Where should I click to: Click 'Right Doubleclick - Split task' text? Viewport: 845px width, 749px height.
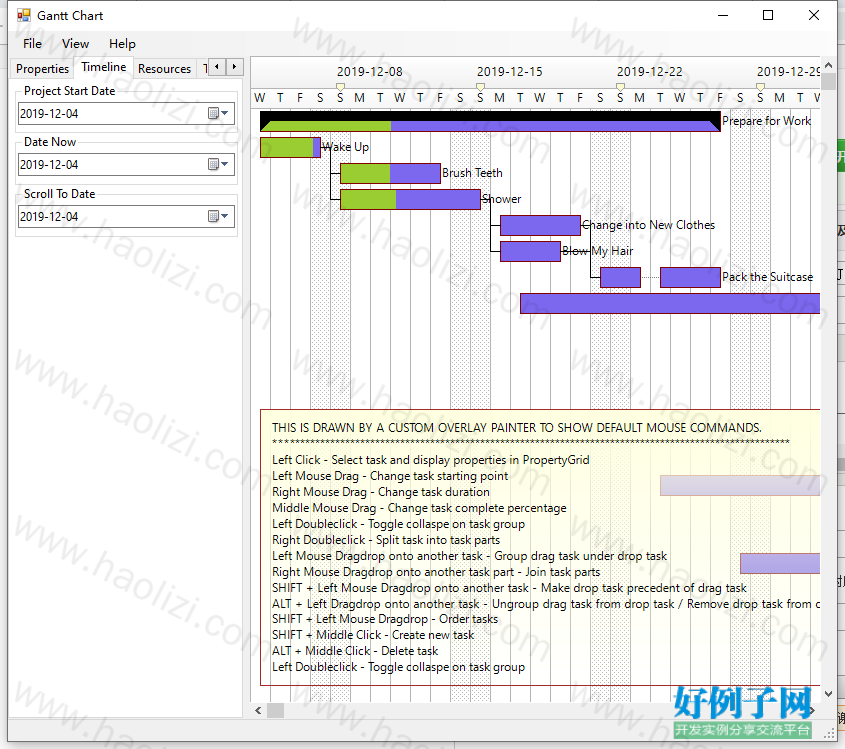click(x=386, y=540)
